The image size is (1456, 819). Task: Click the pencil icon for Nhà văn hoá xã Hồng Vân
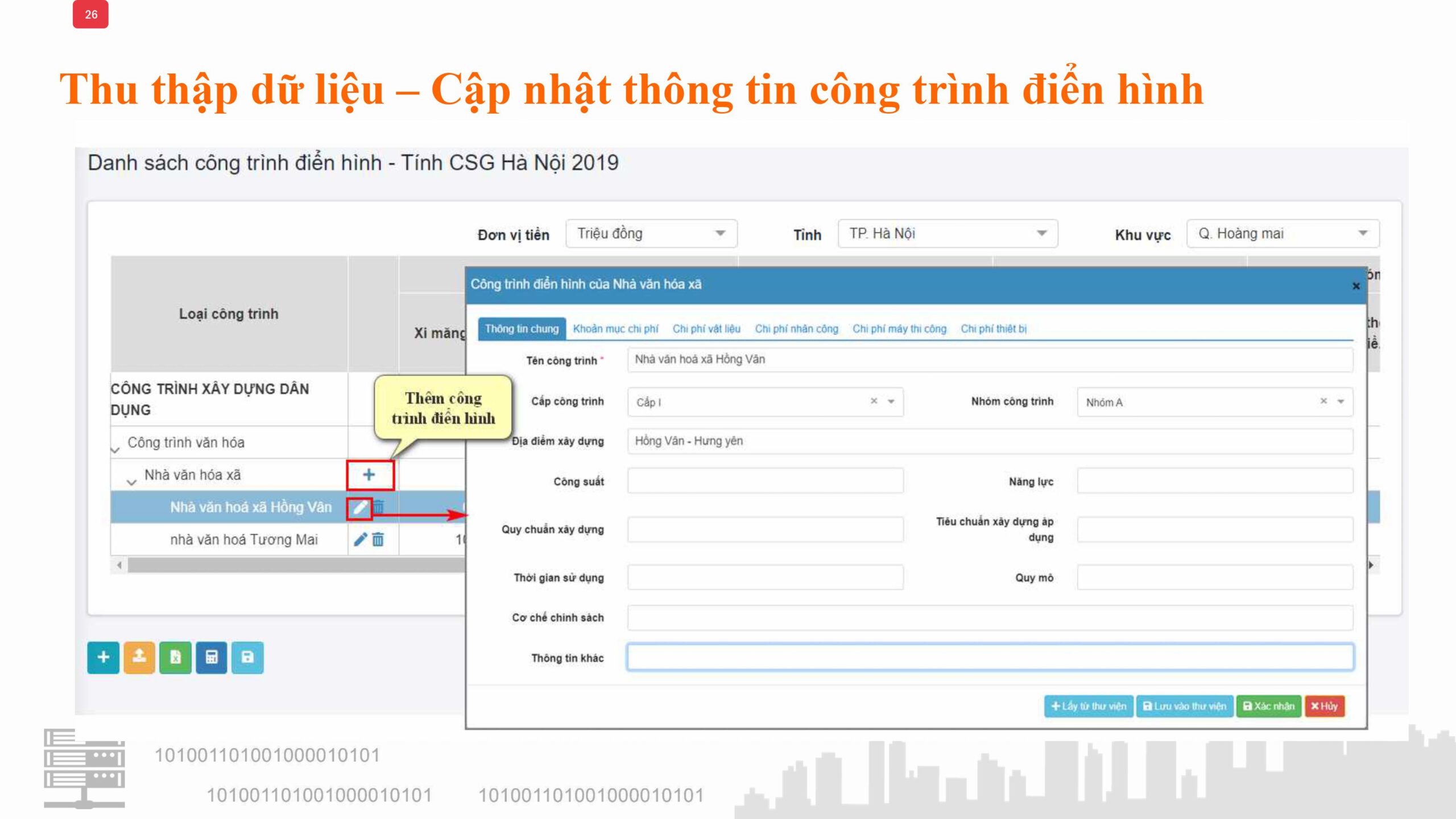(x=359, y=507)
